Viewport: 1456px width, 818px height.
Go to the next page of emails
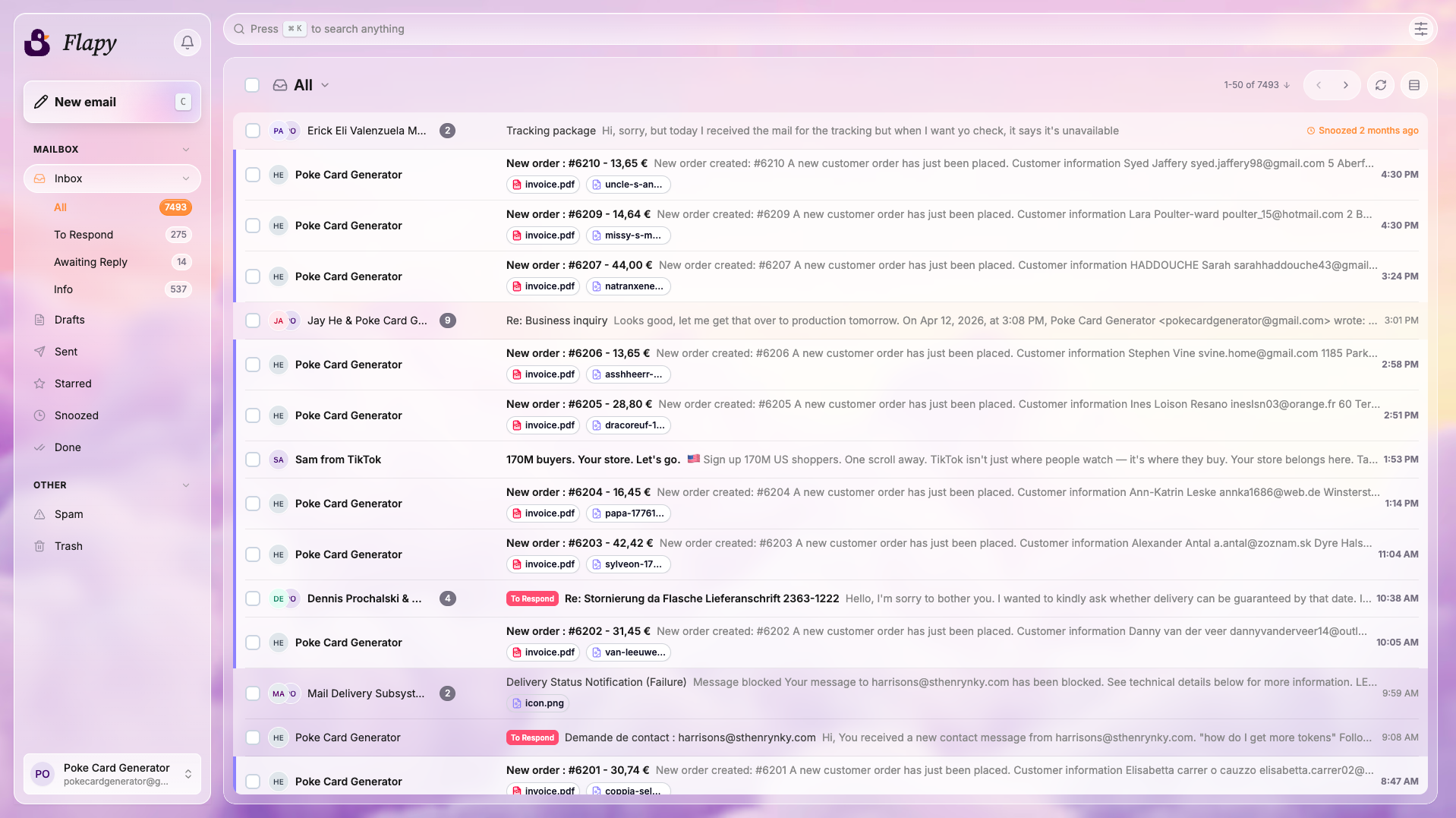click(1346, 85)
